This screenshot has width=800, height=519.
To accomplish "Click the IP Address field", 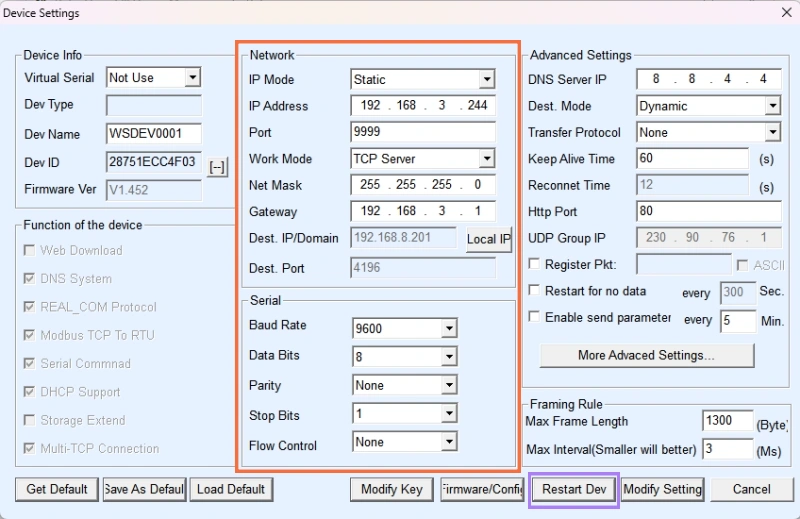I will click(x=423, y=106).
